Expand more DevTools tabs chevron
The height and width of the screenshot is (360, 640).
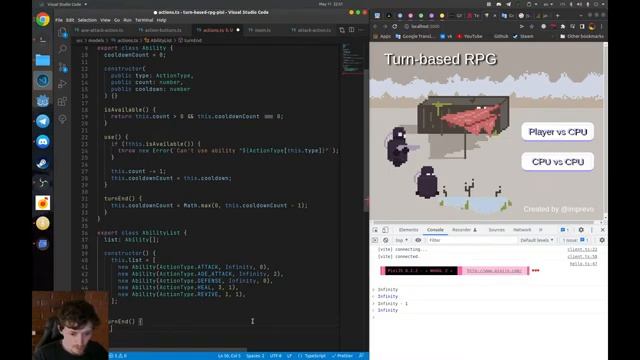541,230
